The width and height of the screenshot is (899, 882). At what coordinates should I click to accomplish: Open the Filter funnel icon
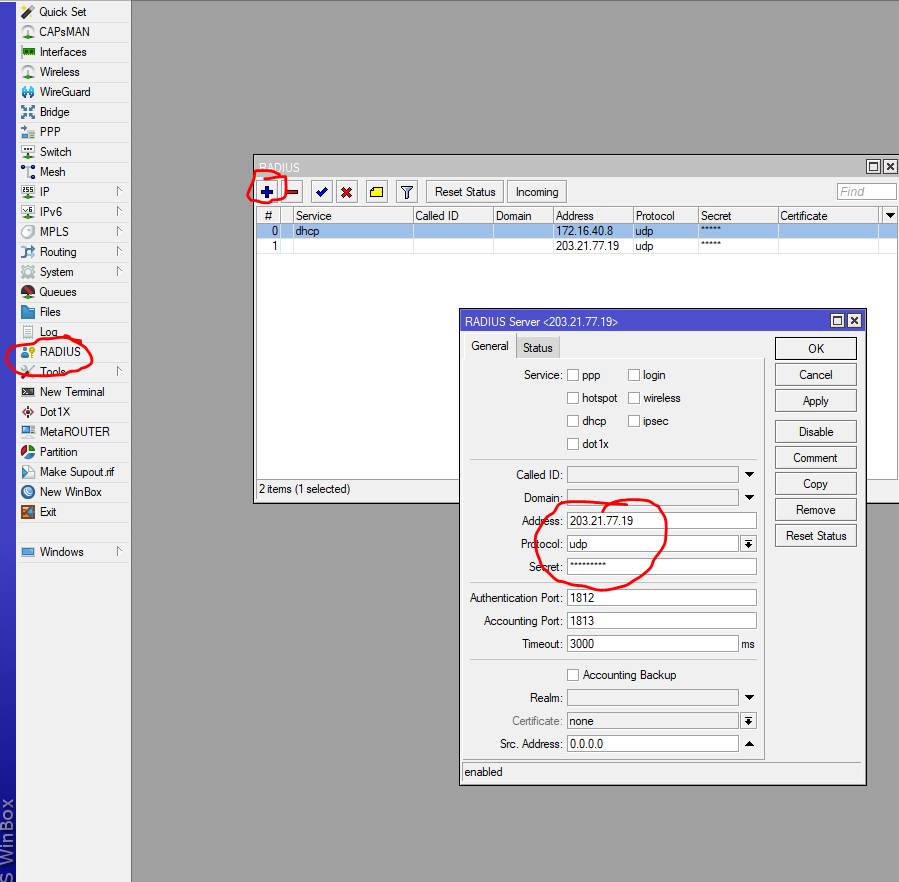point(406,192)
